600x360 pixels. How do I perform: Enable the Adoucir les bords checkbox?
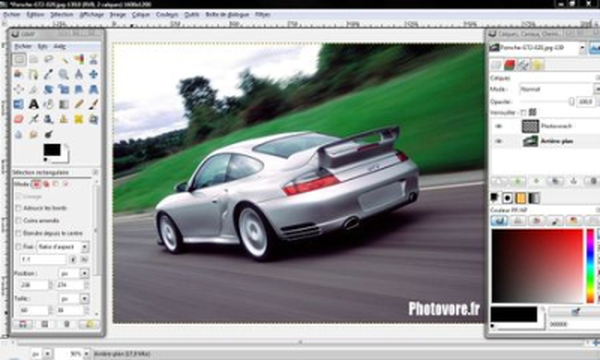tap(18, 208)
